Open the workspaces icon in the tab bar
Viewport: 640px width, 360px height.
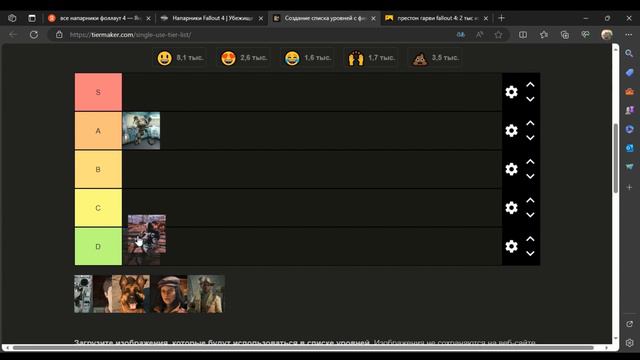(x=12, y=18)
